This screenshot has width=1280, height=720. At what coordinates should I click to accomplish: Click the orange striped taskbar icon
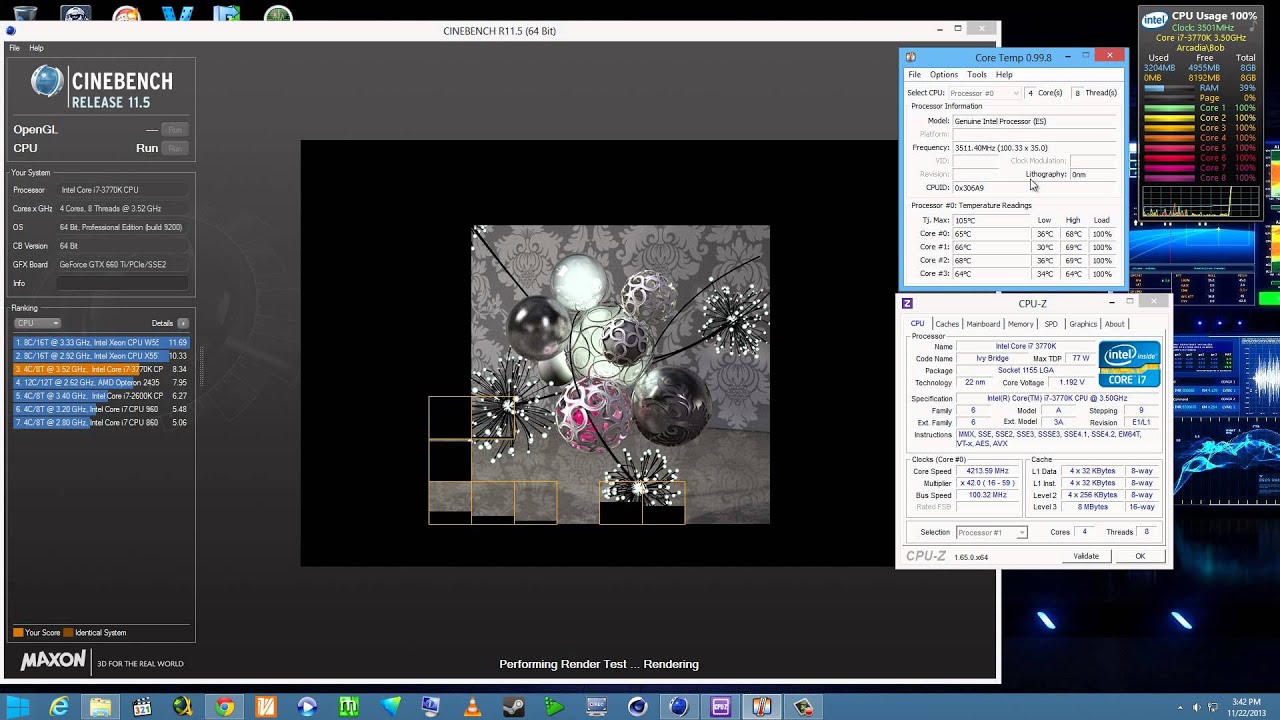[x=265, y=707]
